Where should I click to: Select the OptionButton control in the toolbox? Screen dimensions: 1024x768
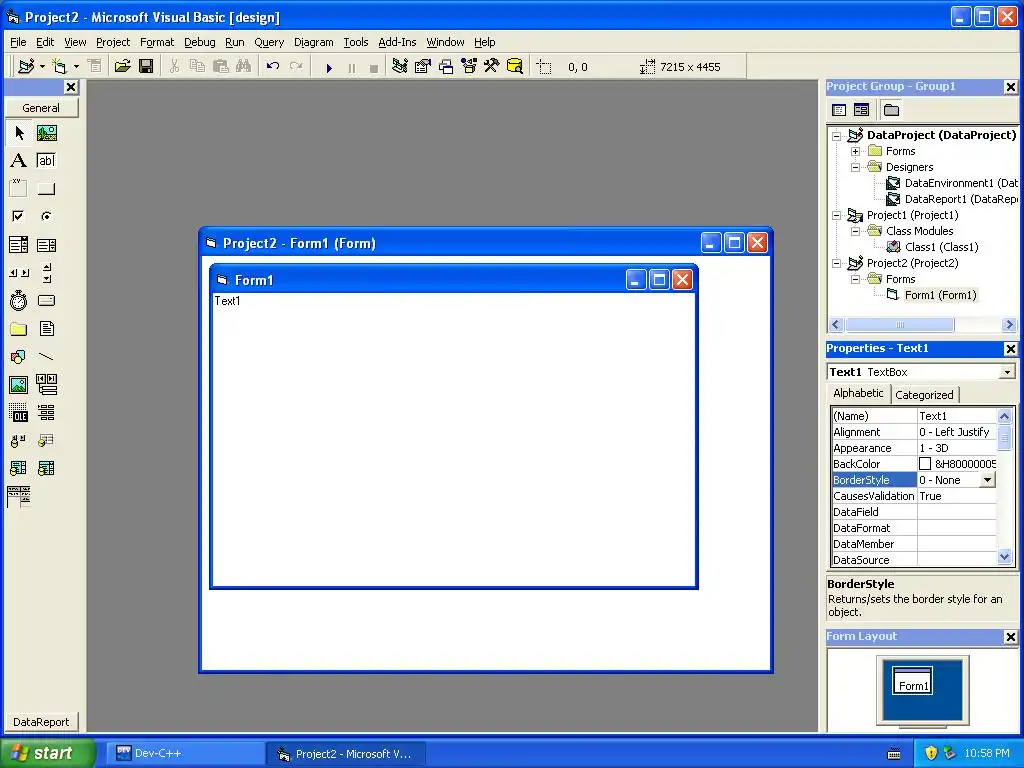[46, 216]
